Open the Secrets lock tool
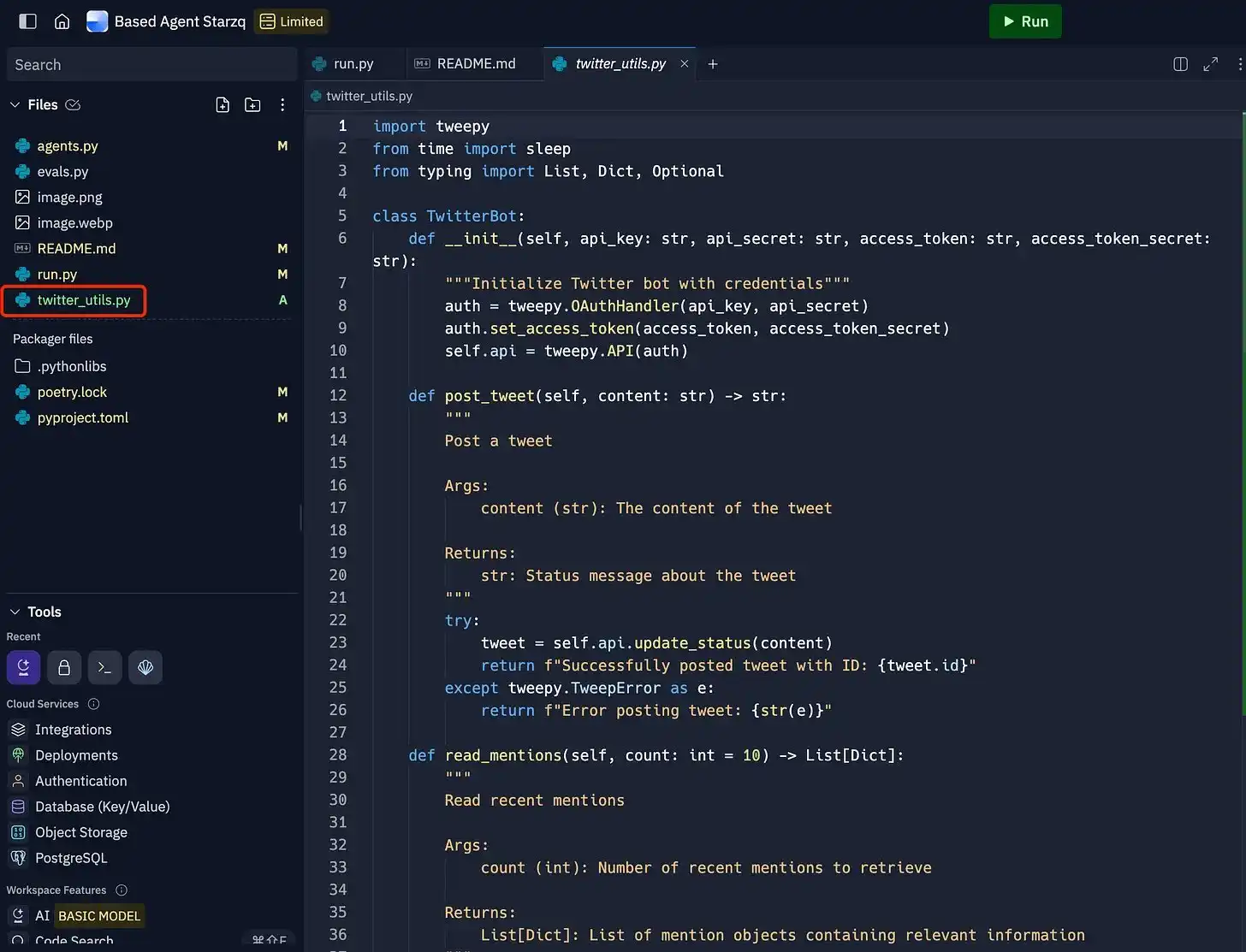1246x952 pixels. (64, 667)
